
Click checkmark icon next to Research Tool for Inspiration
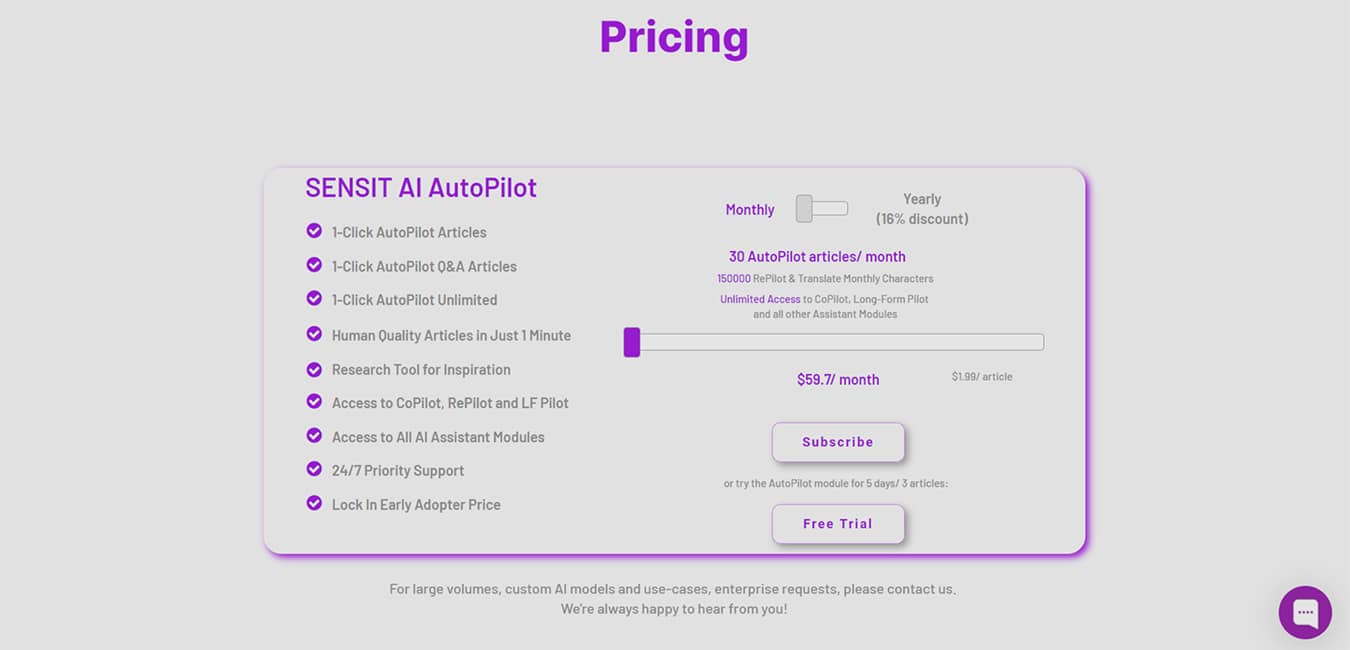(314, 369)
